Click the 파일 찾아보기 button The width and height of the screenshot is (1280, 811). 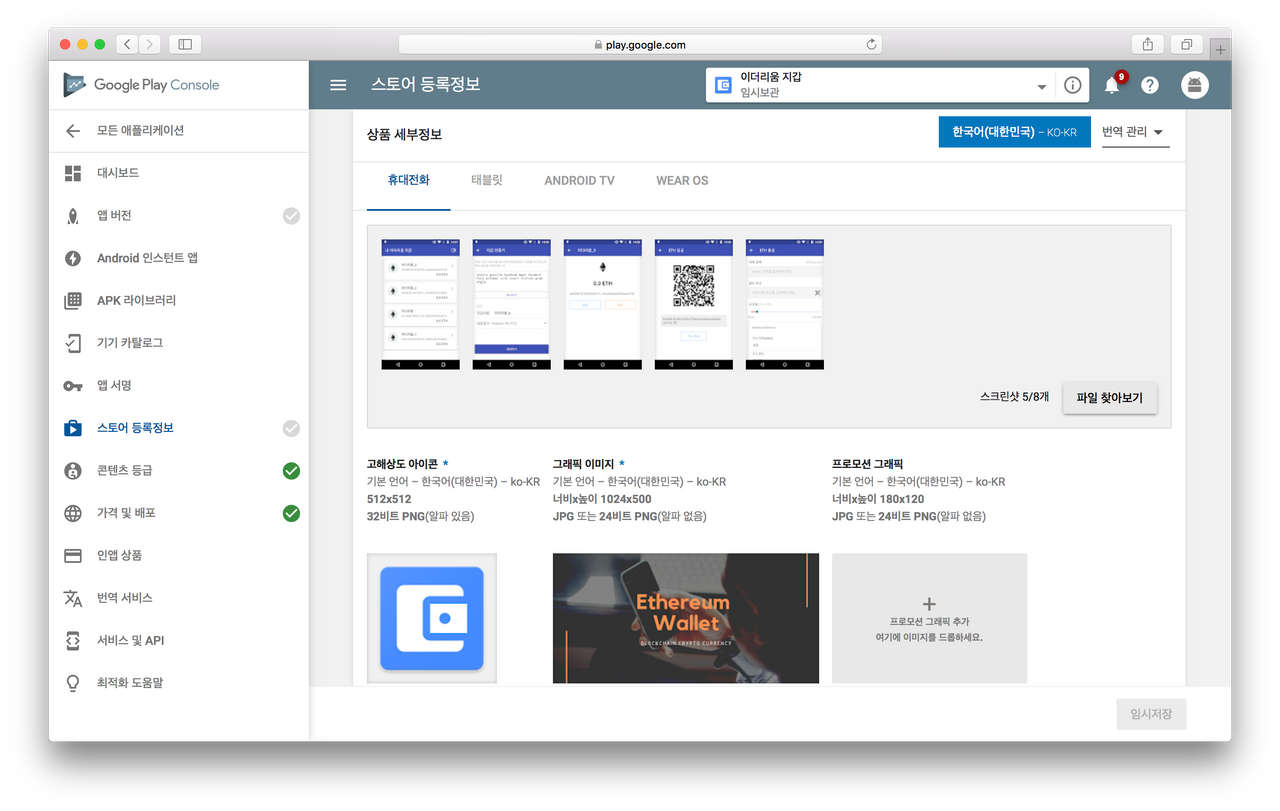point(1109,397)
